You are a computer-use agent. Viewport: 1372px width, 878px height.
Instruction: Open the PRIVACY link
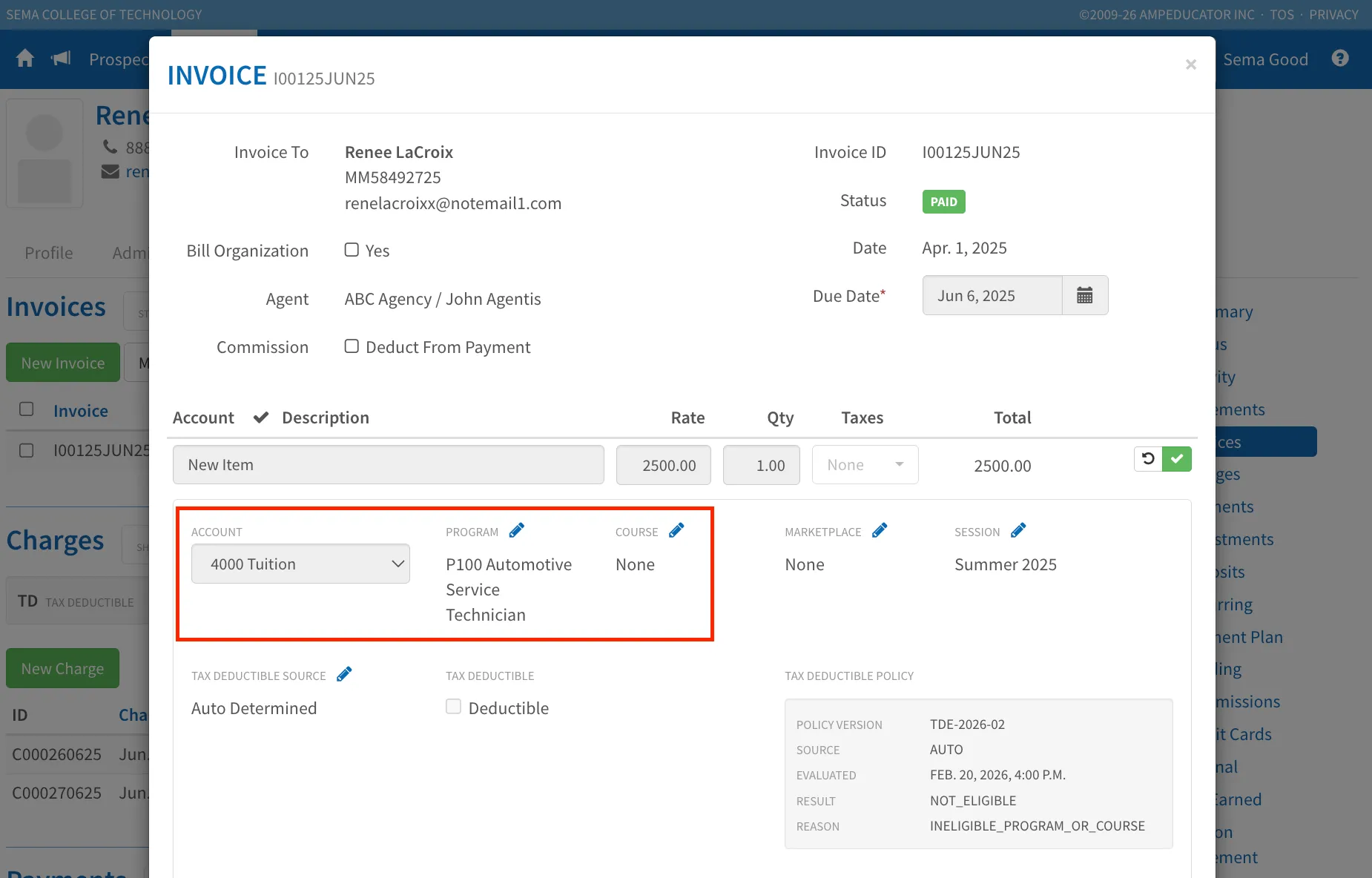pos(1333,15)
